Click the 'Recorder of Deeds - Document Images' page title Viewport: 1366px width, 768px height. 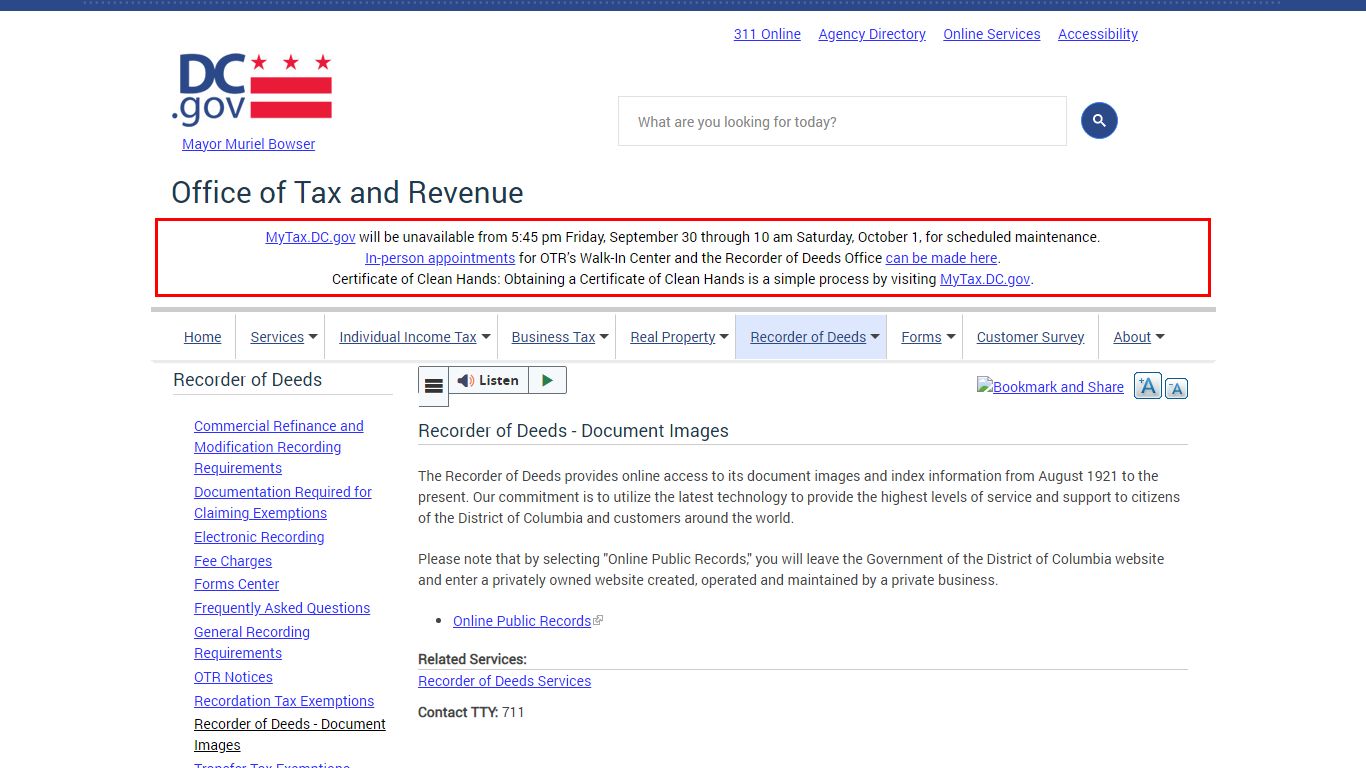(x=573, y=431)
